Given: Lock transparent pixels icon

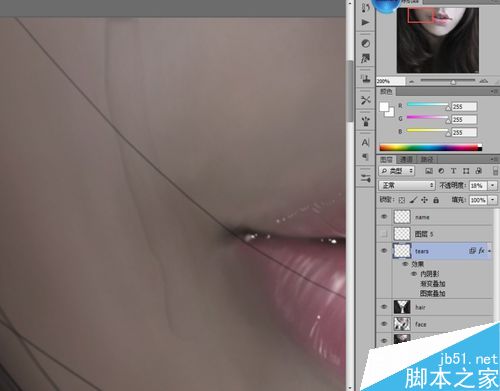Looking at the screenshot, I should point(402,200).
